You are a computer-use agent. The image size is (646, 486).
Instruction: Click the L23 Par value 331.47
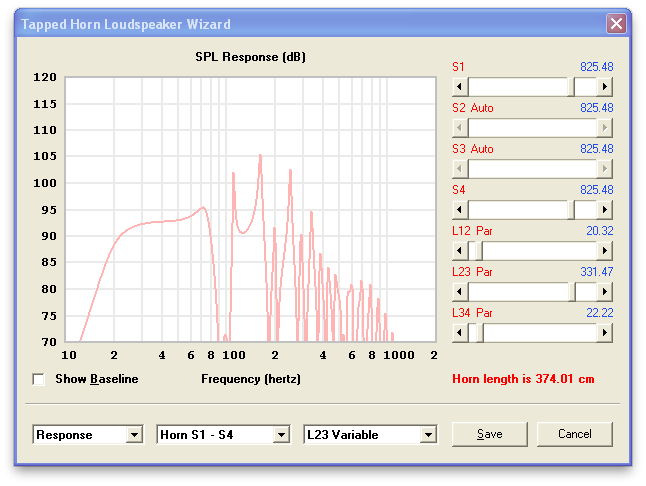point(597,272)
